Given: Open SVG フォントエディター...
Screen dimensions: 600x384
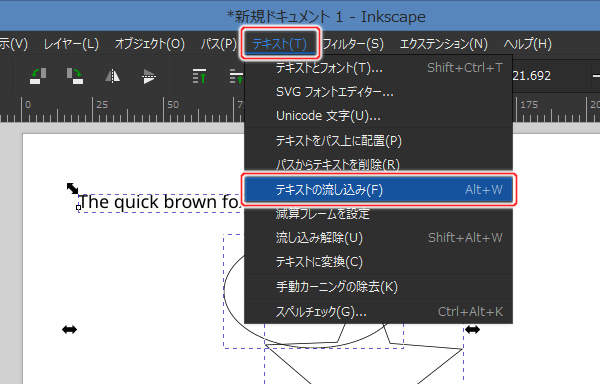Looking at the screenshot, I should coord(378,92).
